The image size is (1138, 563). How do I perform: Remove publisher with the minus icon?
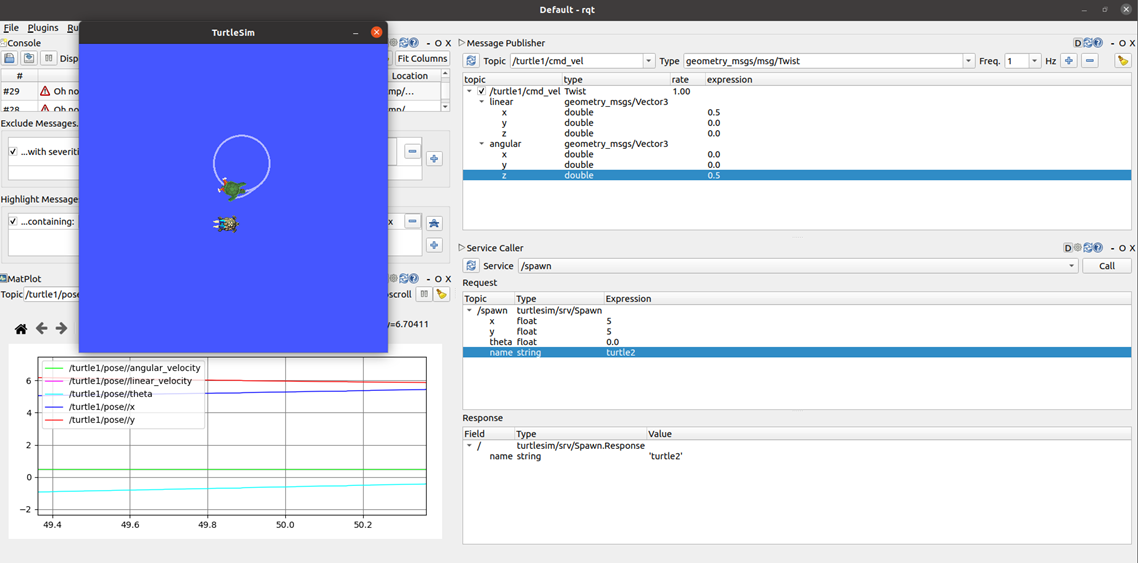[x=1089, y=61]
